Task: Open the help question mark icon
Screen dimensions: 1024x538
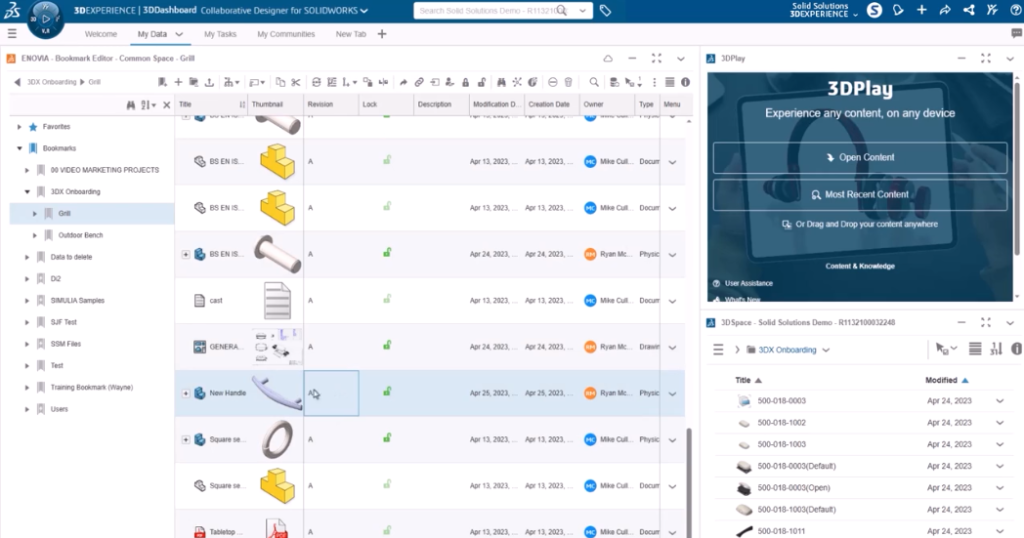Action: [x=1016, y=10]
